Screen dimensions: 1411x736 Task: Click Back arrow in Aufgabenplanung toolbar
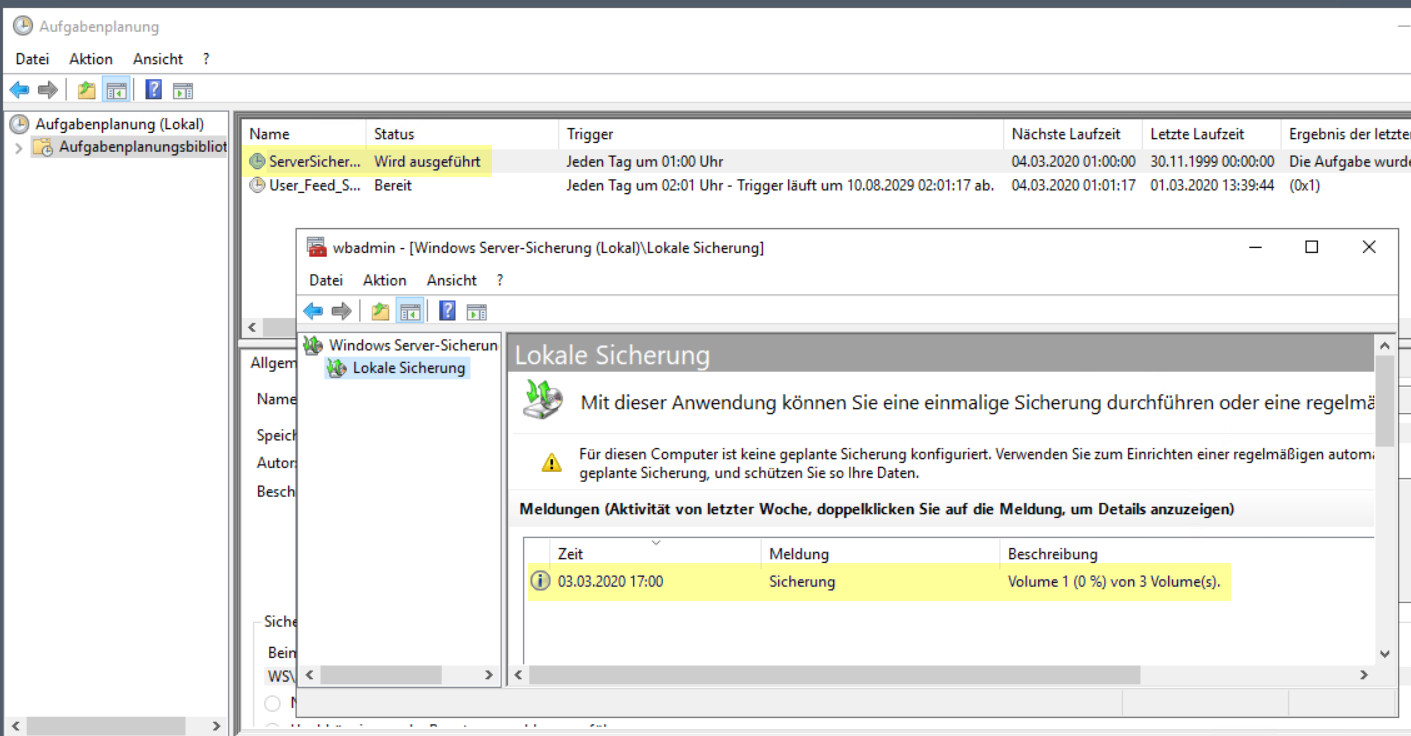pos(19,91)
